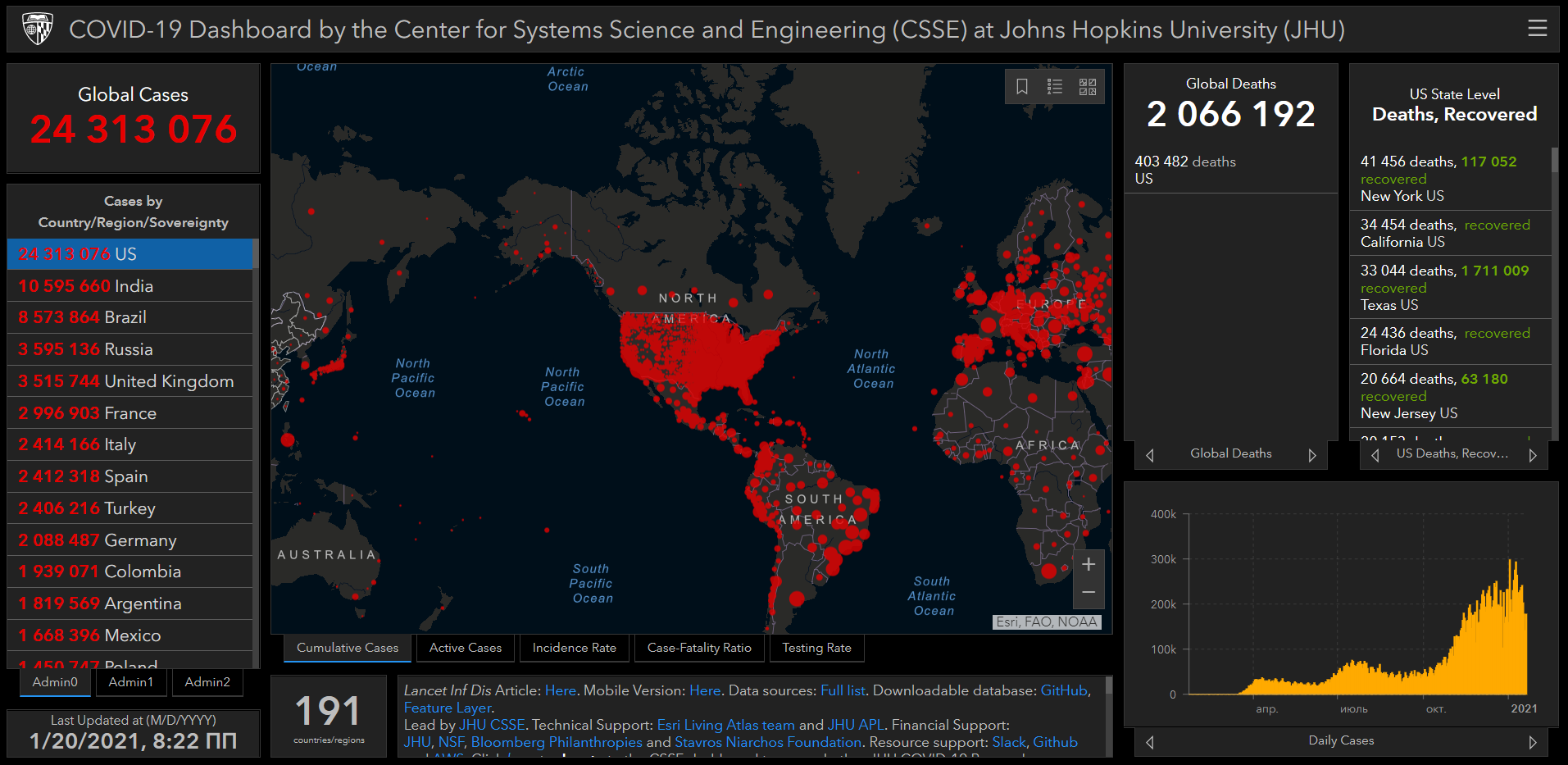
Task: Open JHU APL link
Action: (856, 725)
